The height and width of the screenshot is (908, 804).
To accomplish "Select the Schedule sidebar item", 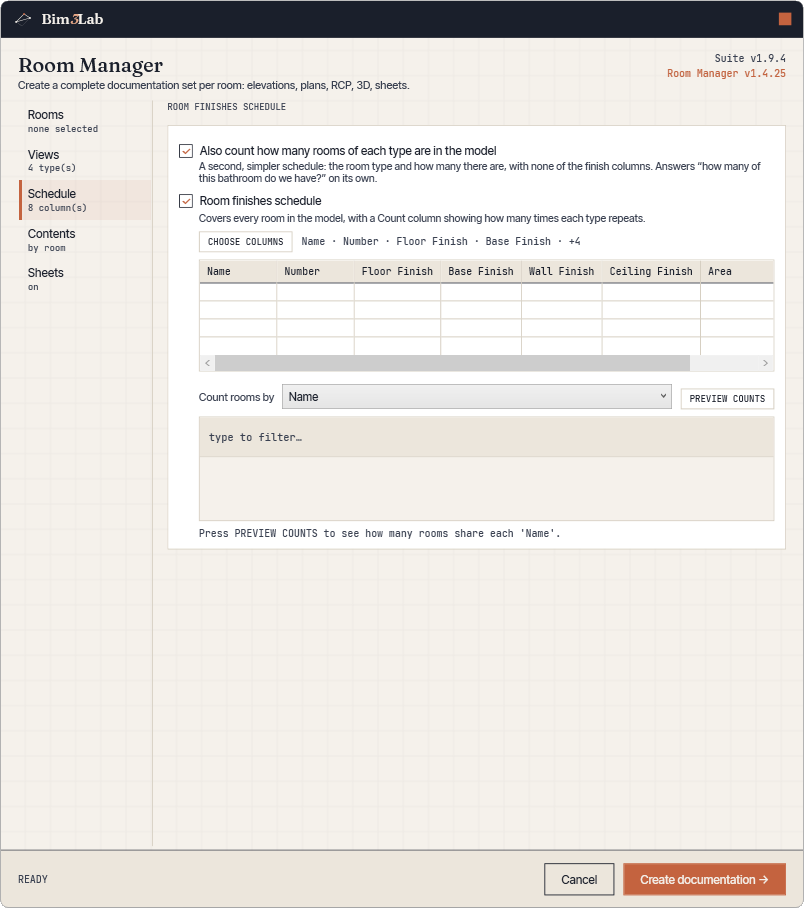I will [x=85, y=200].
